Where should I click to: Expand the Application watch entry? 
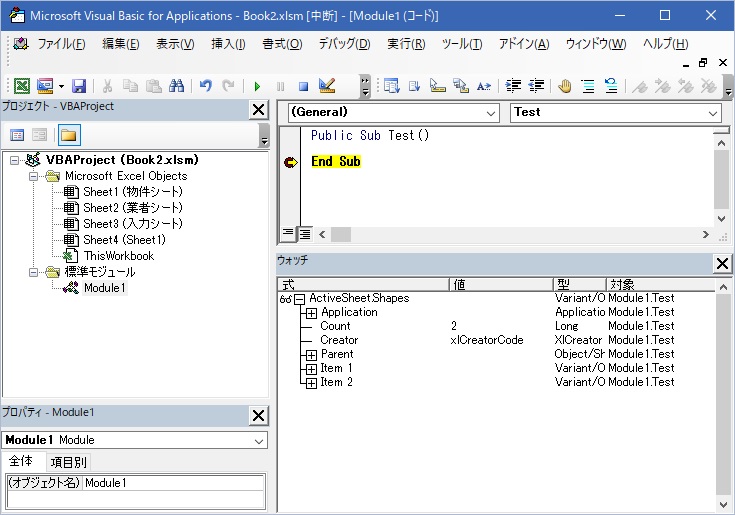pyautogui.click(x=311, y=313)
